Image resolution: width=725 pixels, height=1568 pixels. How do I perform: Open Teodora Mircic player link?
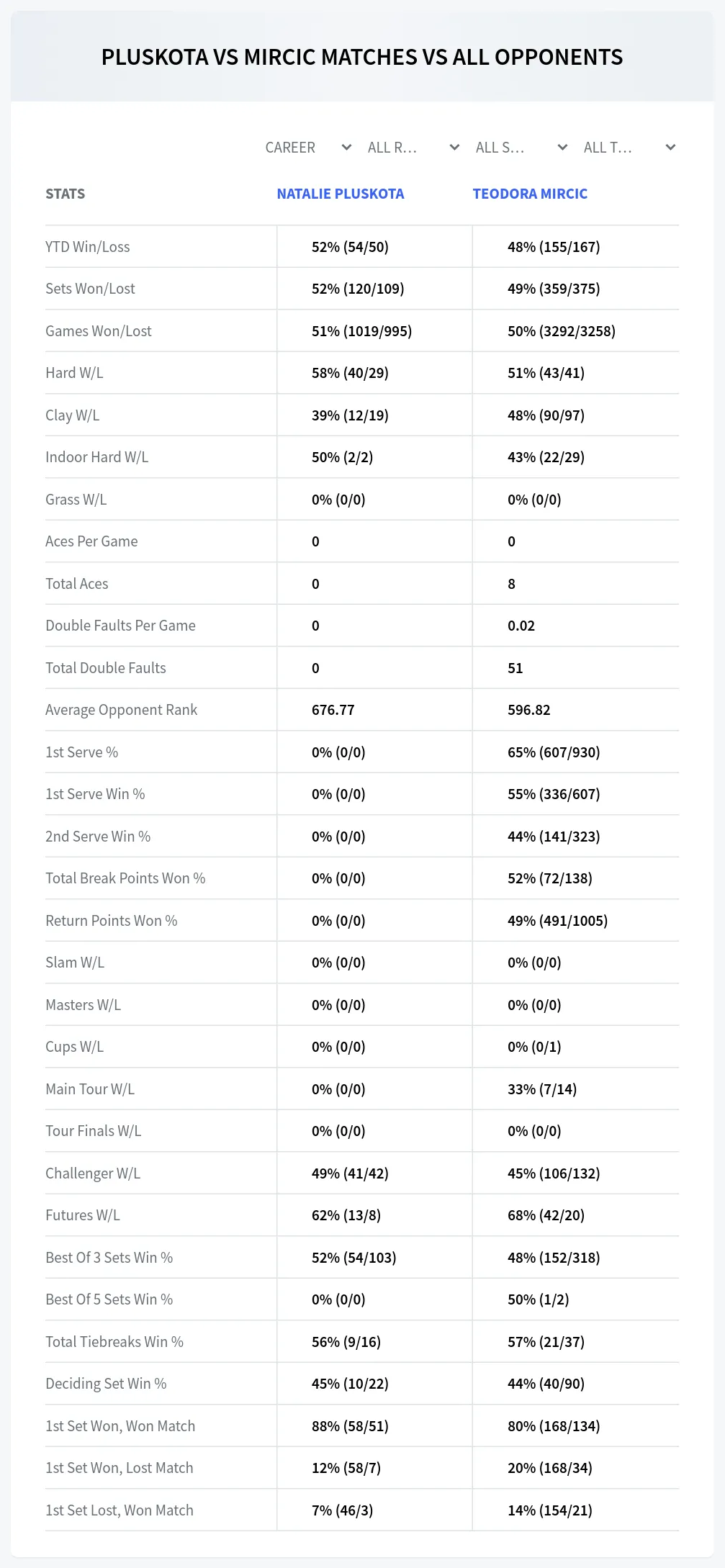click(530, 194)
